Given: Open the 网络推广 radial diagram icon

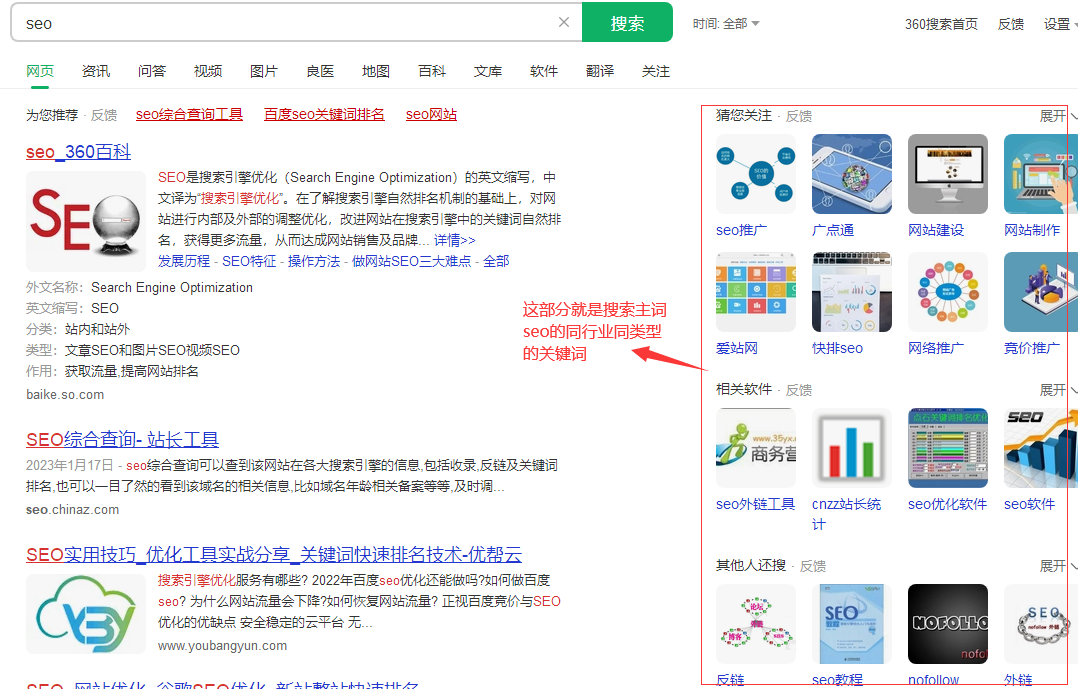Looking at the screenshot, I should coord(948,292).
